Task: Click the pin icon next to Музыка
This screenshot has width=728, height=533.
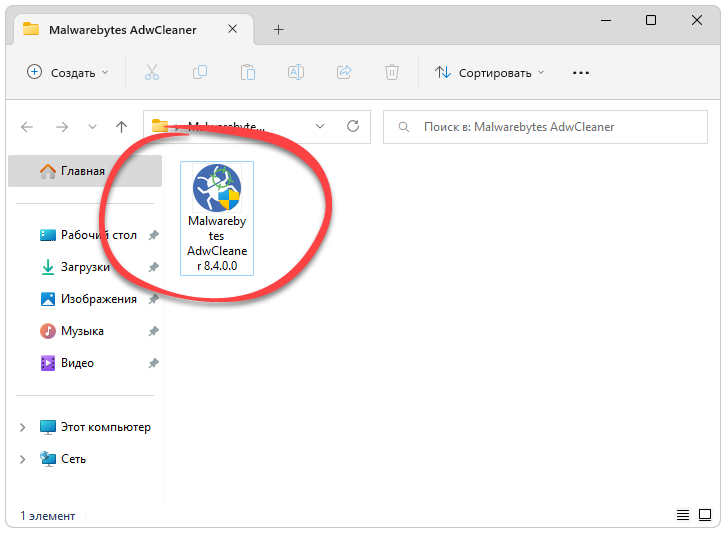Action: coord(154,332)
